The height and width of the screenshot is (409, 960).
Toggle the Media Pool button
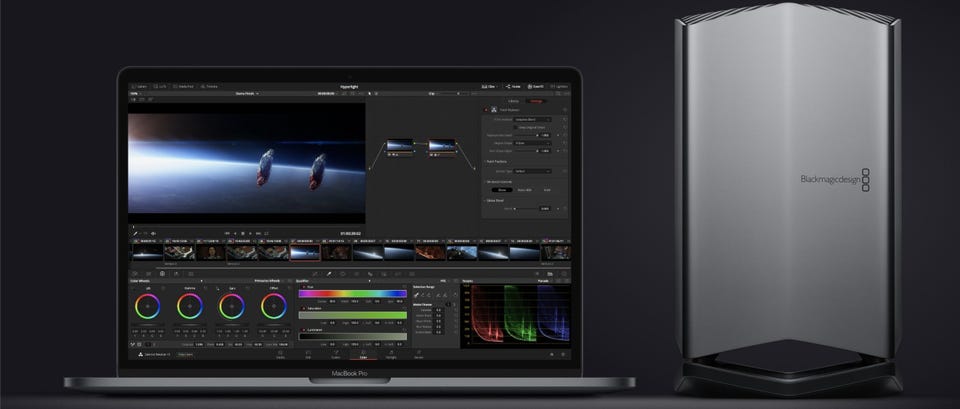(x=182, y=86)
